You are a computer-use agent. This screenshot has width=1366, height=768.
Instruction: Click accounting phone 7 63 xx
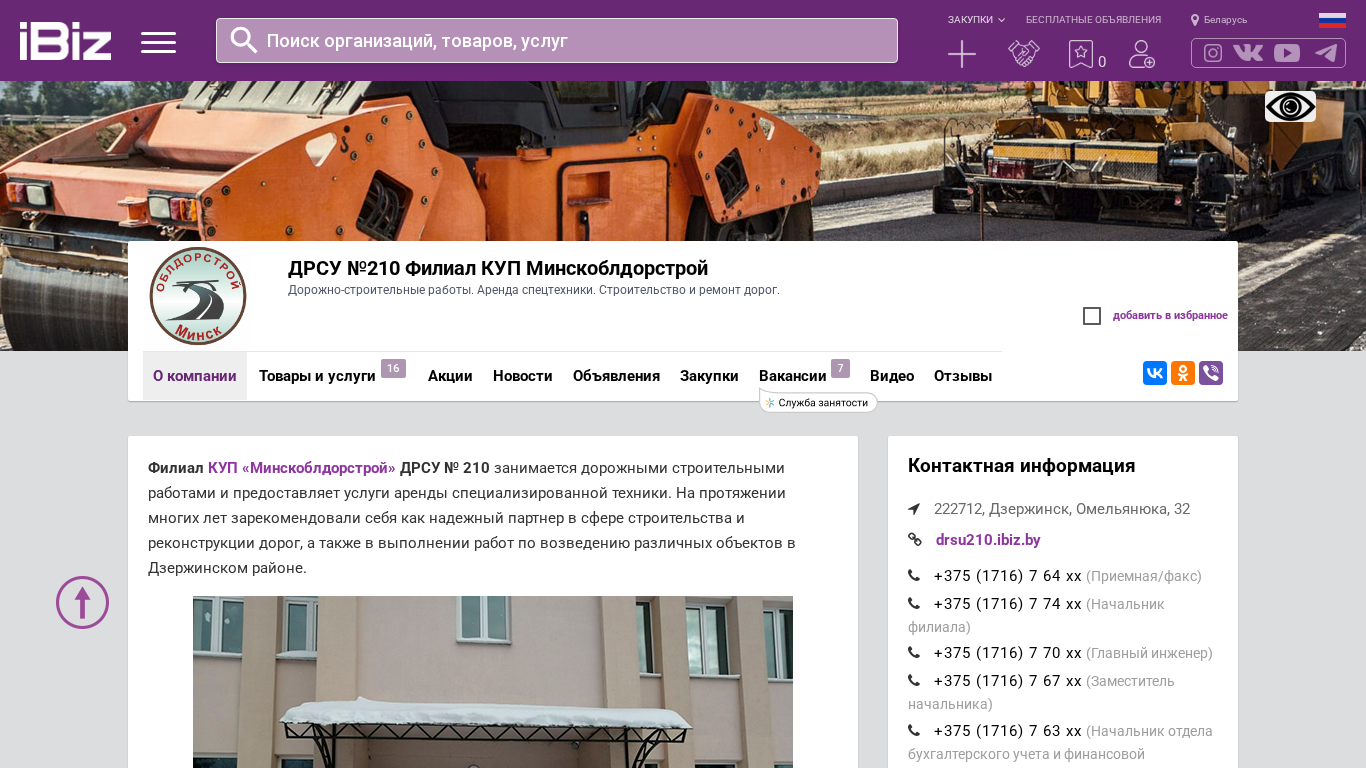pyautogui.click(x=1008, y=731)
